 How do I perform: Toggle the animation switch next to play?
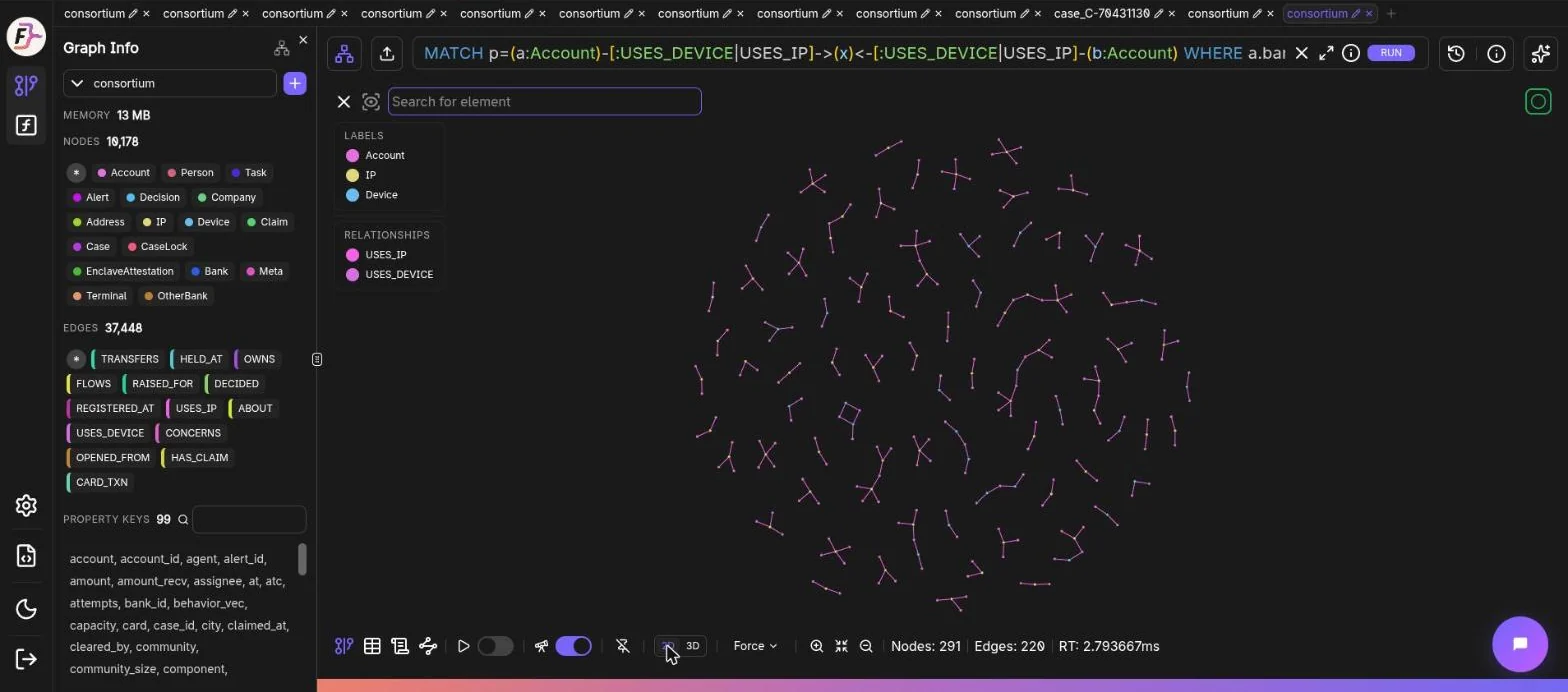[495, 646]
